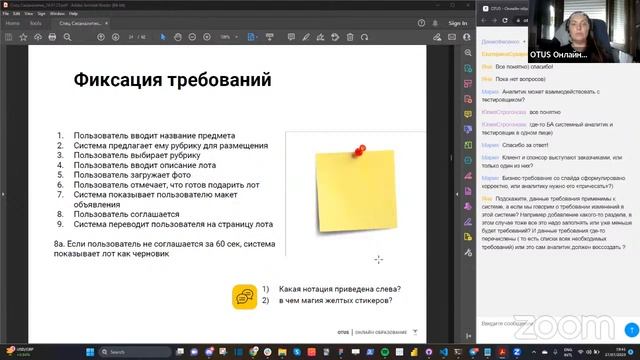Open the help question mark icon
The width and height of the screenshot is (640, 360).
421,23
